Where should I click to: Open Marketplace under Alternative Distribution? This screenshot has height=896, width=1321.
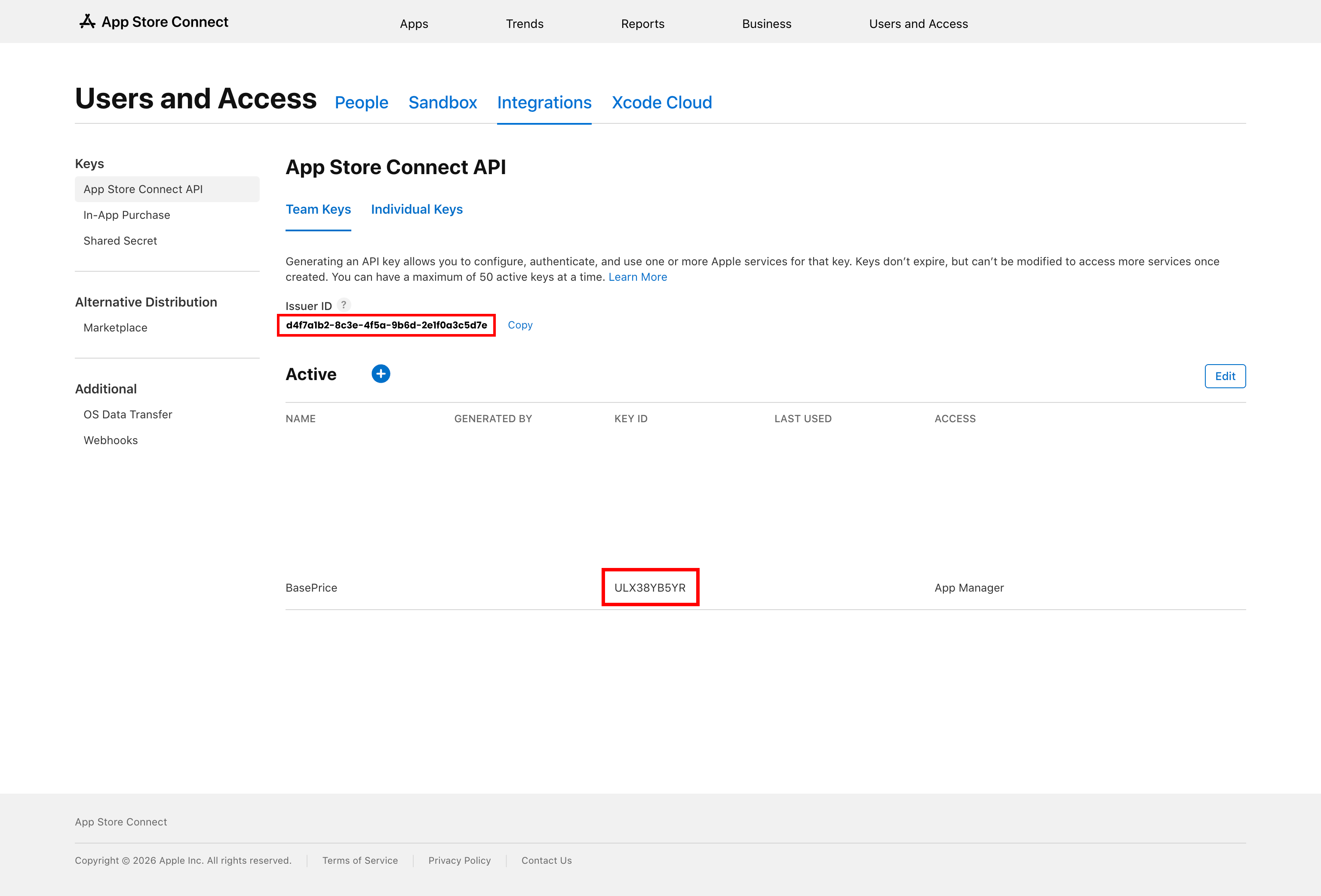pos(115,328)
